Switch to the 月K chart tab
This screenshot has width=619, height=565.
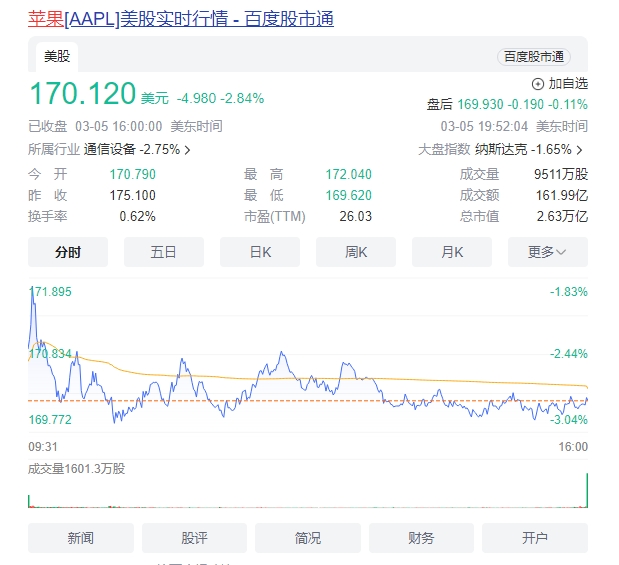452,252
